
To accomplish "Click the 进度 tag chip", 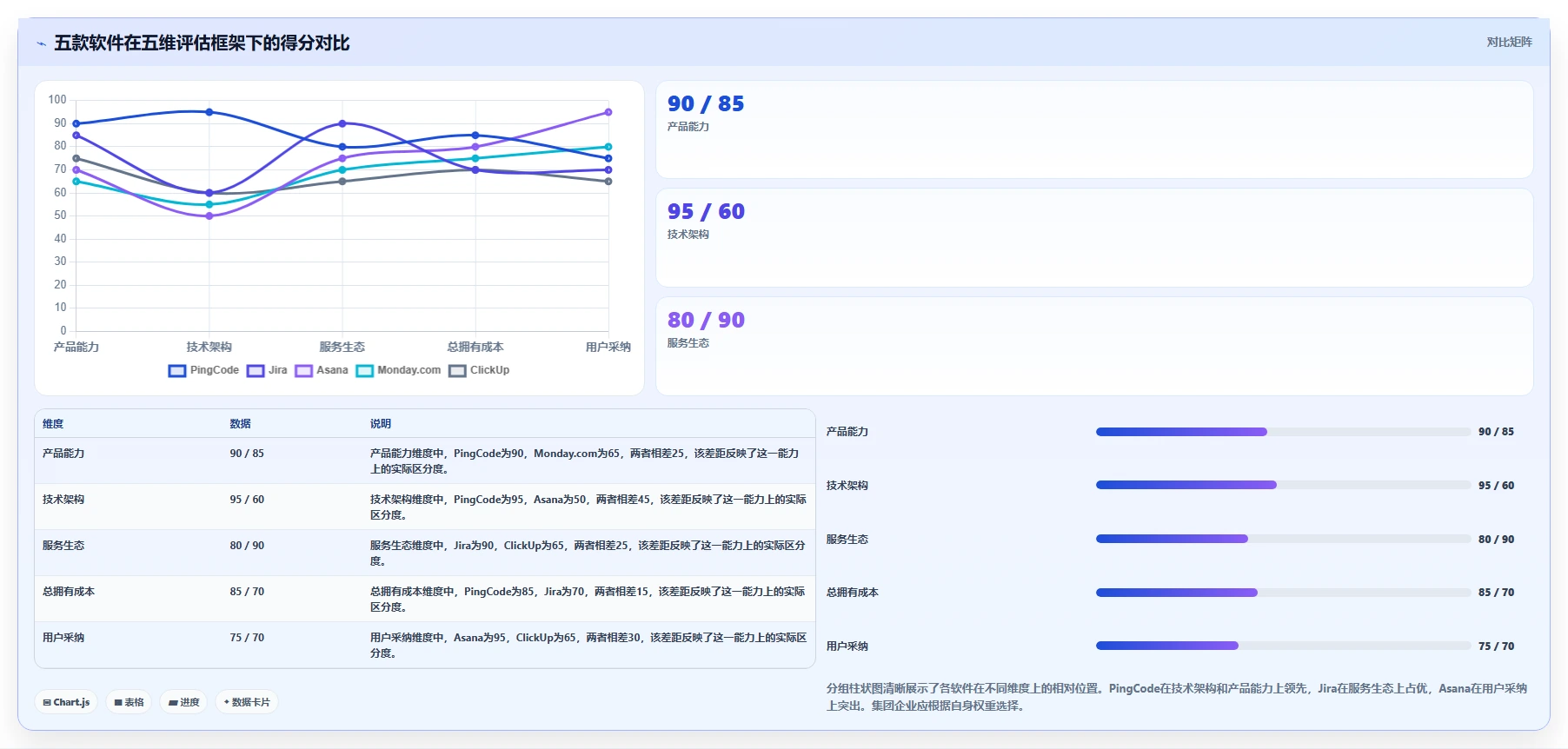I will 183,702.
